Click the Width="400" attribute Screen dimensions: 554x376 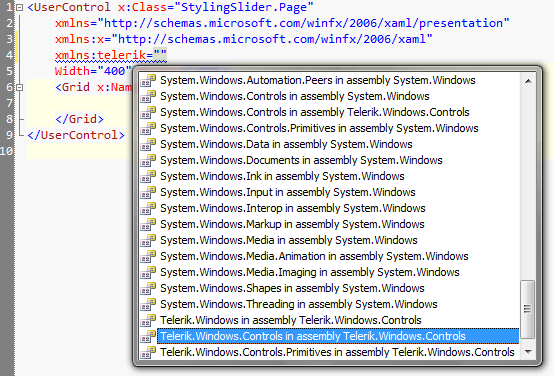click(93, 71)
